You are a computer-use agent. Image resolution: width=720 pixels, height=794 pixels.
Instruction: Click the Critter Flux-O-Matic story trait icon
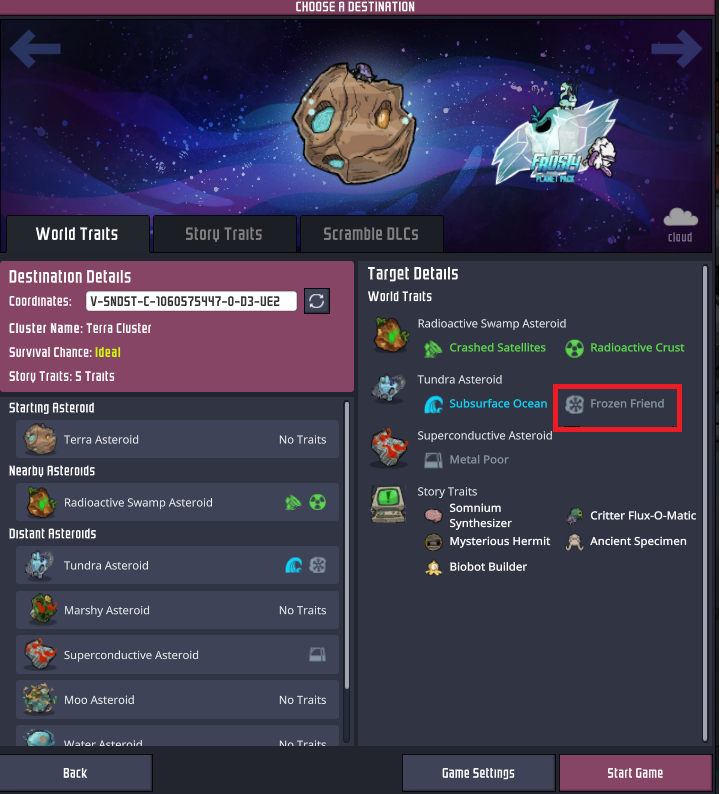pos(574,515)
